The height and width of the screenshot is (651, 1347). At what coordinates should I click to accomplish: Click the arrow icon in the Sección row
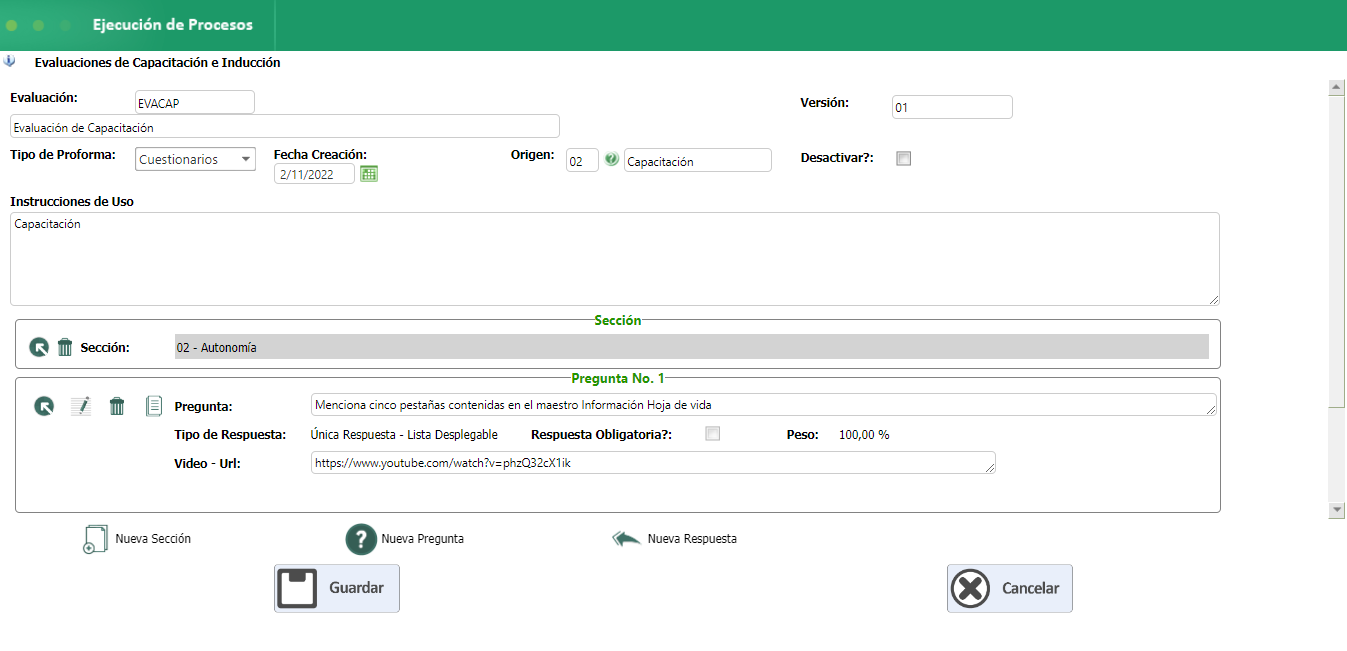[x=39, y=347]
